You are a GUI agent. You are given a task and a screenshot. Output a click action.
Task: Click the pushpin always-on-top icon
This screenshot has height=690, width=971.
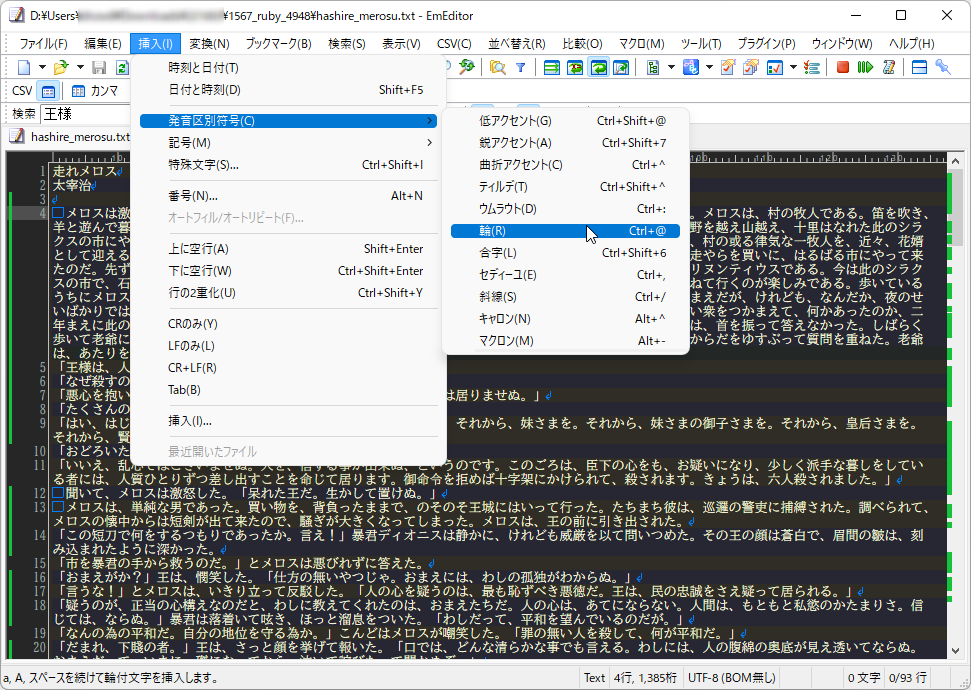pyautogui.click(x=943, y=68)
